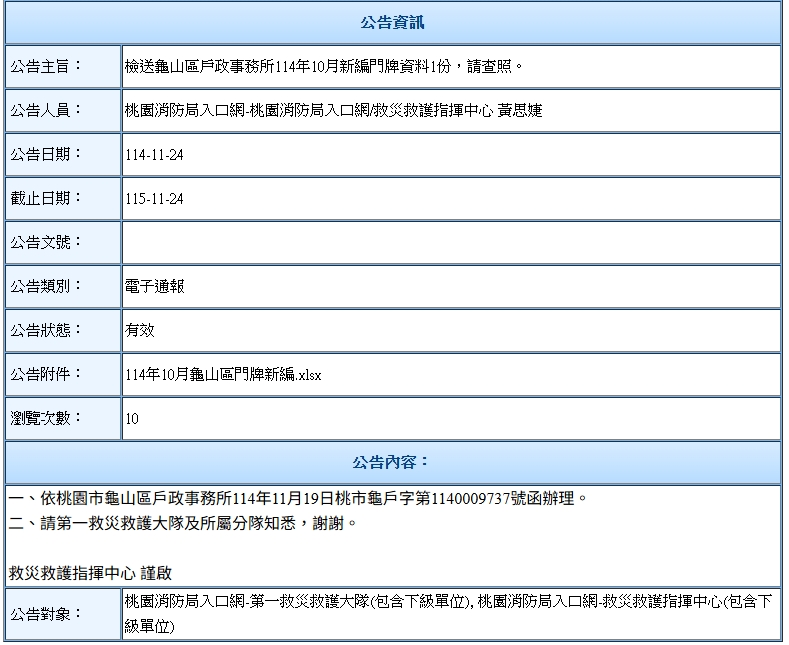Select the 公告人員 label cell
Image resolution: width=789 pixels, height=645 pixels.
pos(62,111)
